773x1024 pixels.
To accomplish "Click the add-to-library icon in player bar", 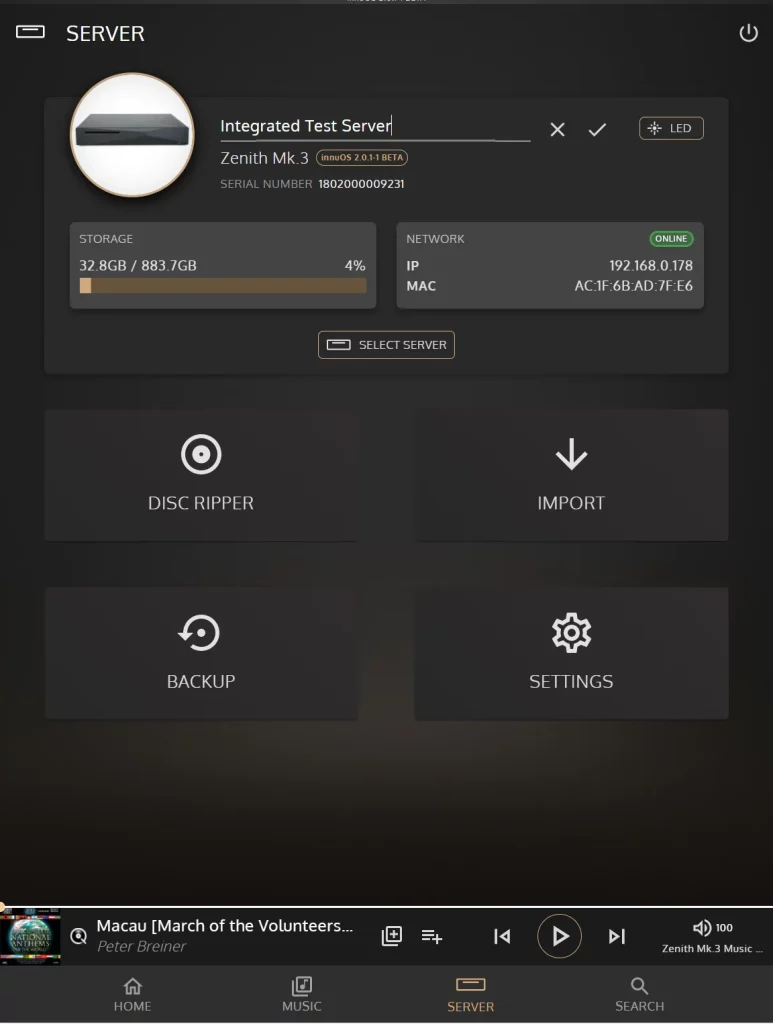I will point(392,936).
